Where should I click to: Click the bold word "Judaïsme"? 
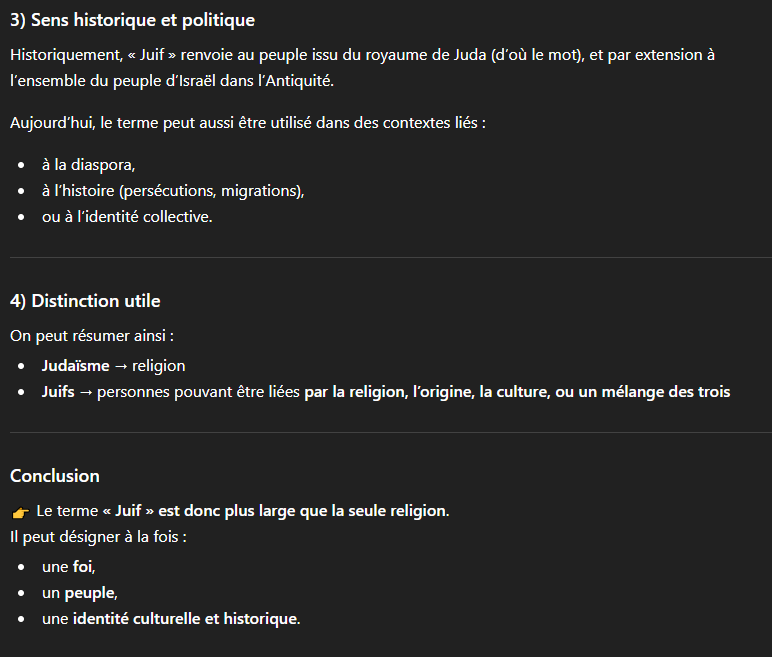pos(75,366)
